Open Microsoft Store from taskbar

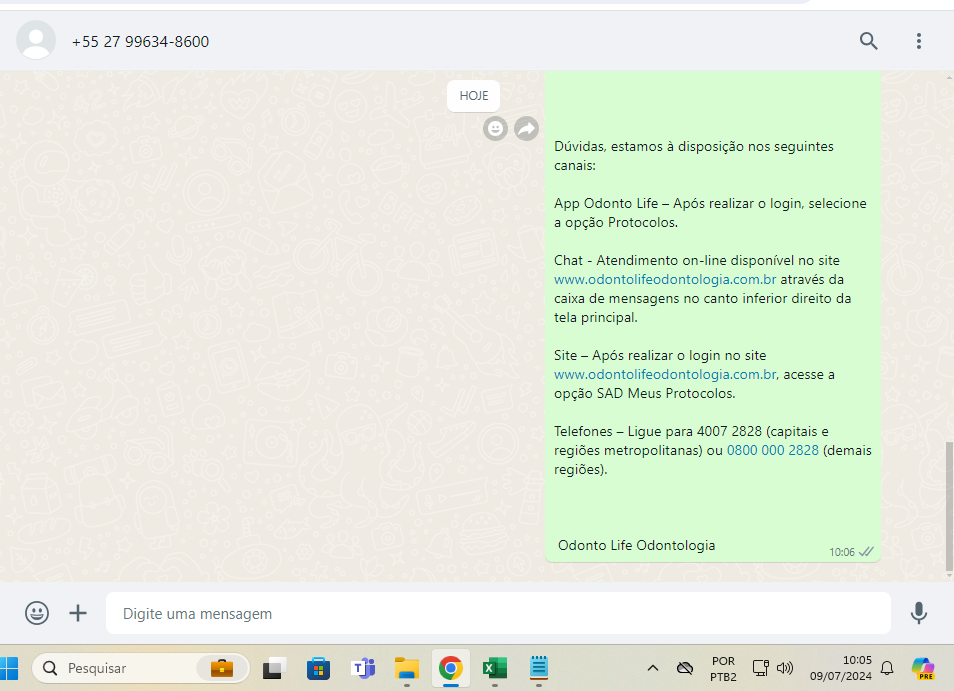click(x=318, y=668)
